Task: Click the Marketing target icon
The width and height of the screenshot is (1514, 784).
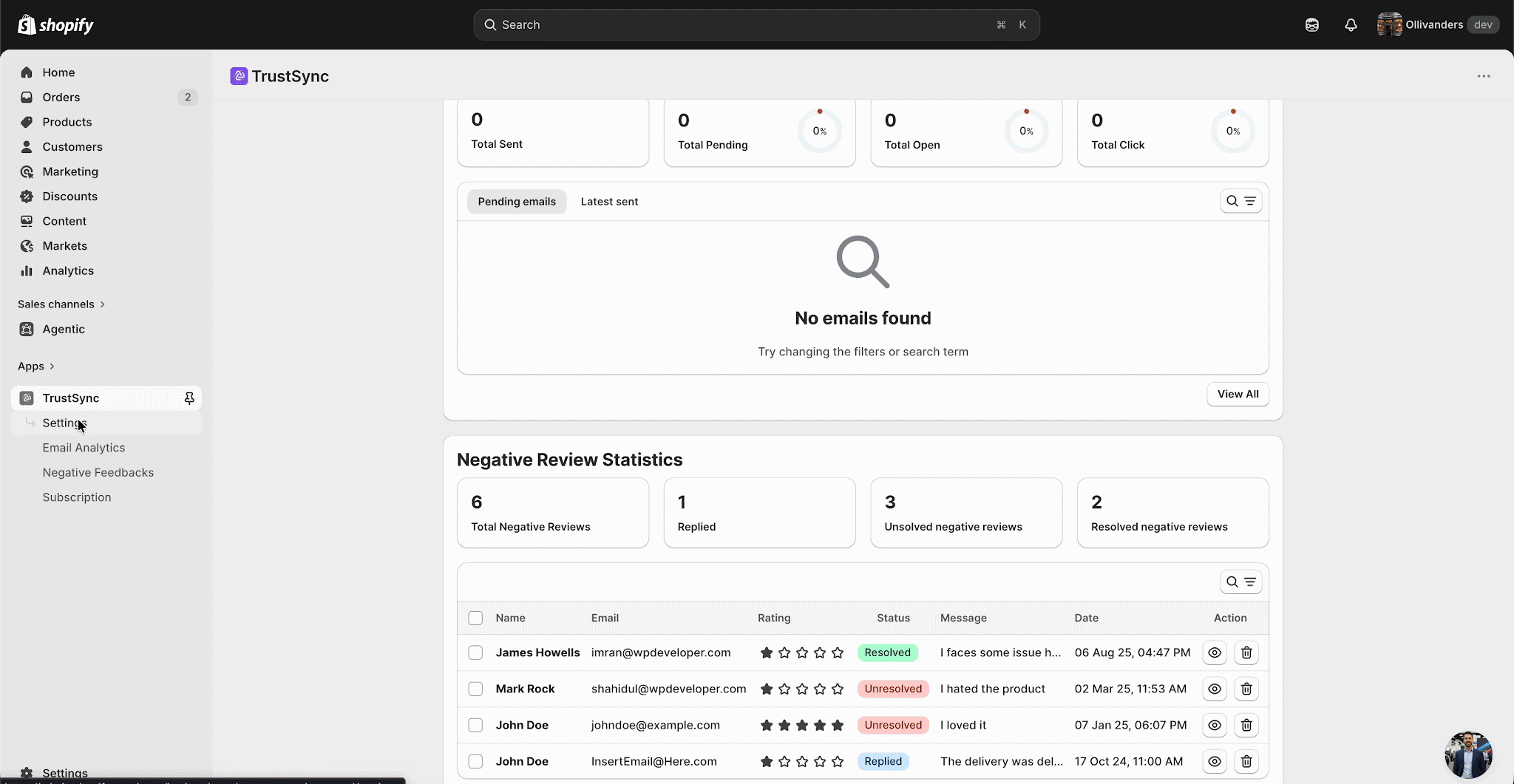Action: click(x=27, y=171)
